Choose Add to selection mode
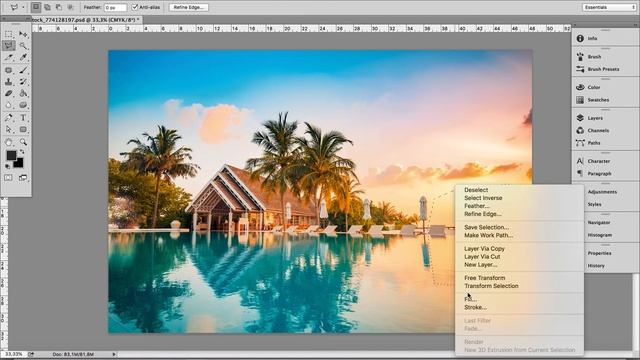Image resolution: width=640 pixels, height=360 pixels. coord(47,7)
